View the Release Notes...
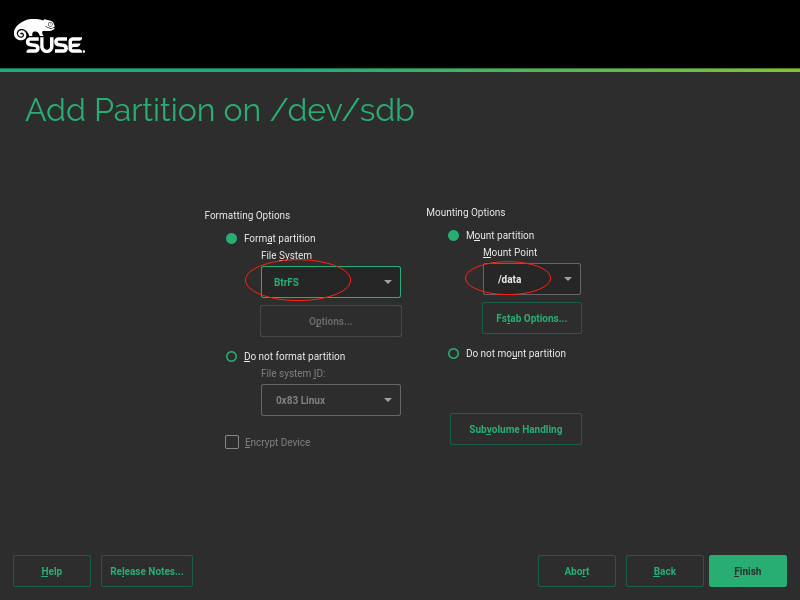The width and height of the screenshot is (800, 600). (146, 571)
